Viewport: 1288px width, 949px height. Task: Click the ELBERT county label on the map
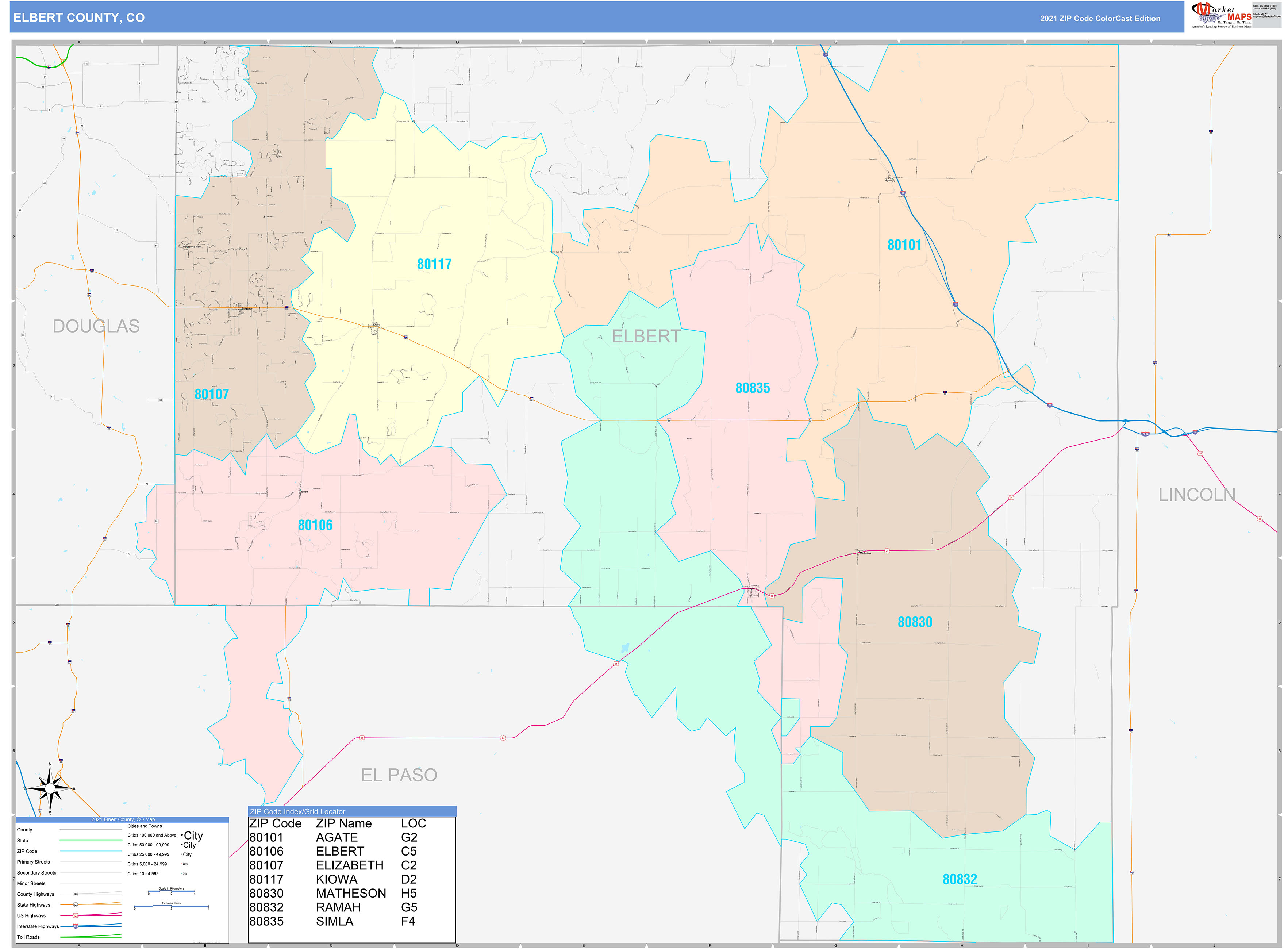tap(646, 337)
